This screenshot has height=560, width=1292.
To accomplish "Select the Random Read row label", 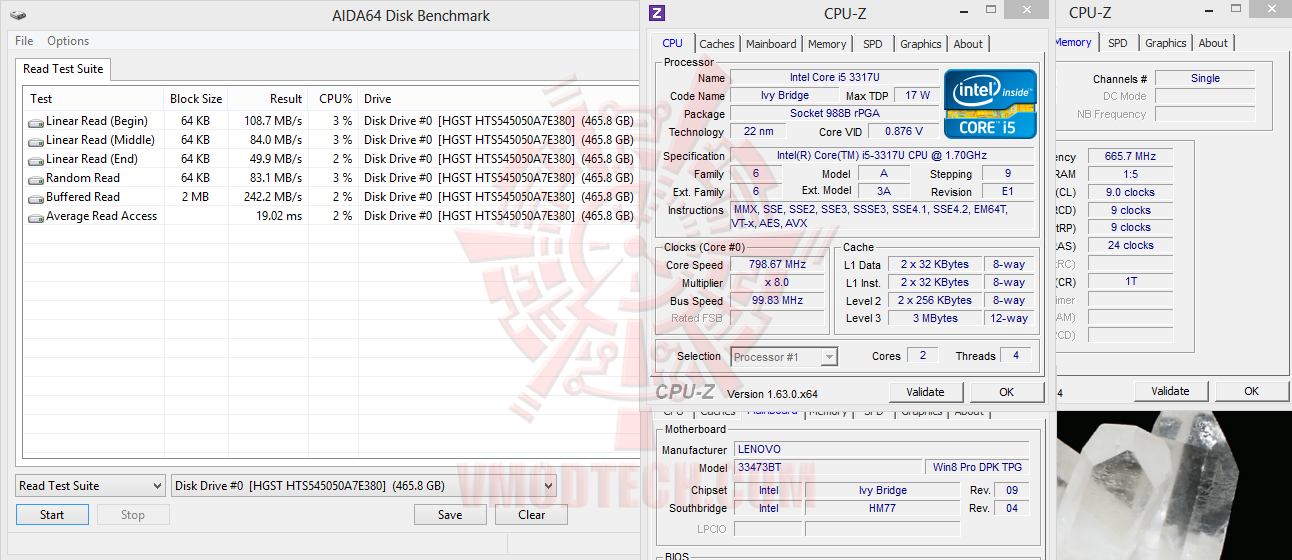I will pos(83,178).
